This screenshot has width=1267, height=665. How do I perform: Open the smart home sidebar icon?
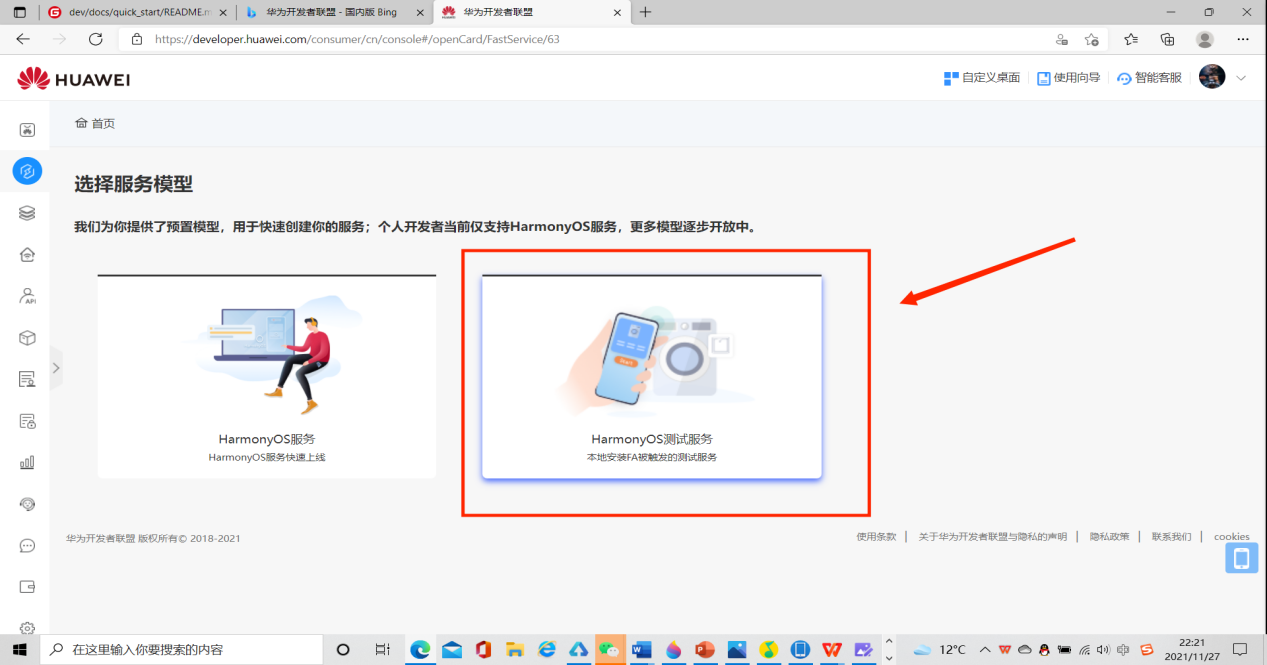point(28,254)
